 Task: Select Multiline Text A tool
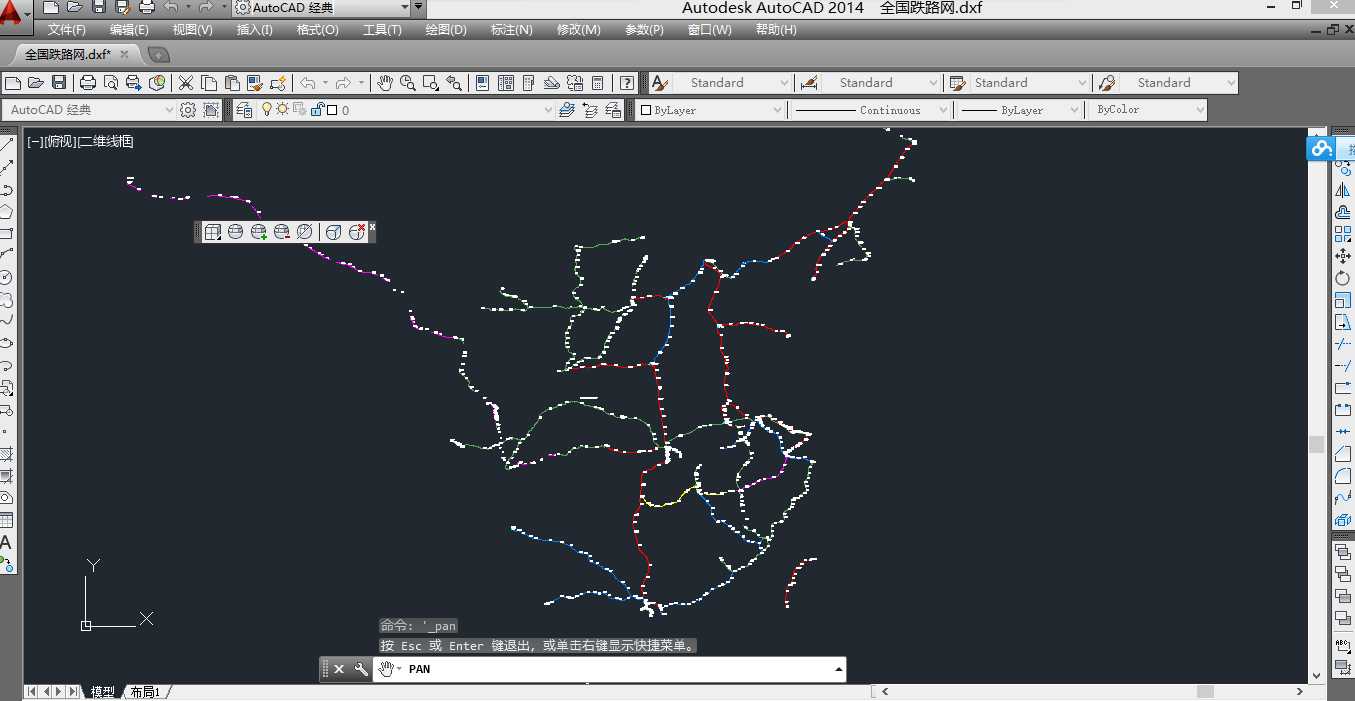(6, 543)
